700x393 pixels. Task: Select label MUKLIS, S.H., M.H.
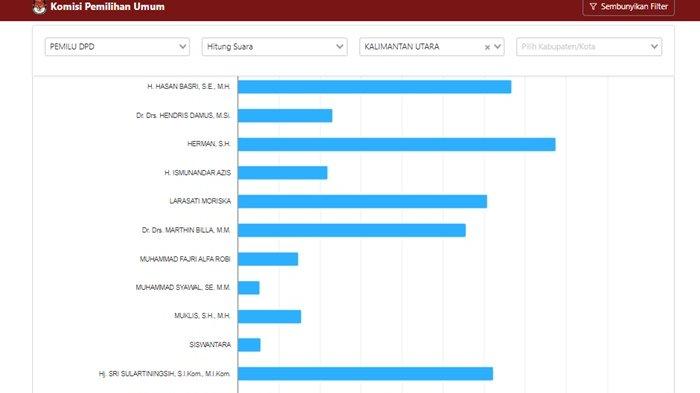pos(202,316)
